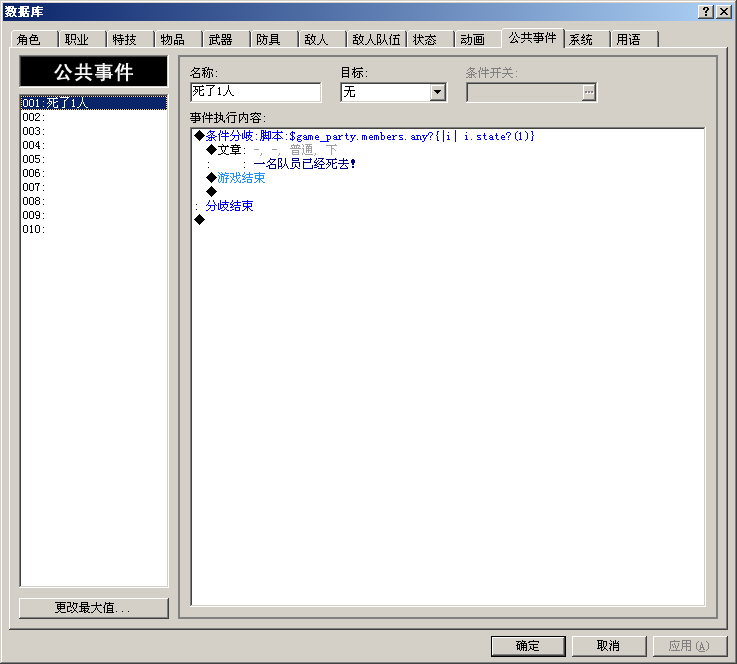The width and height of the screenshot is (737, 664).
Task: Go to the 动画 tab
Action: tap(478, 39)
